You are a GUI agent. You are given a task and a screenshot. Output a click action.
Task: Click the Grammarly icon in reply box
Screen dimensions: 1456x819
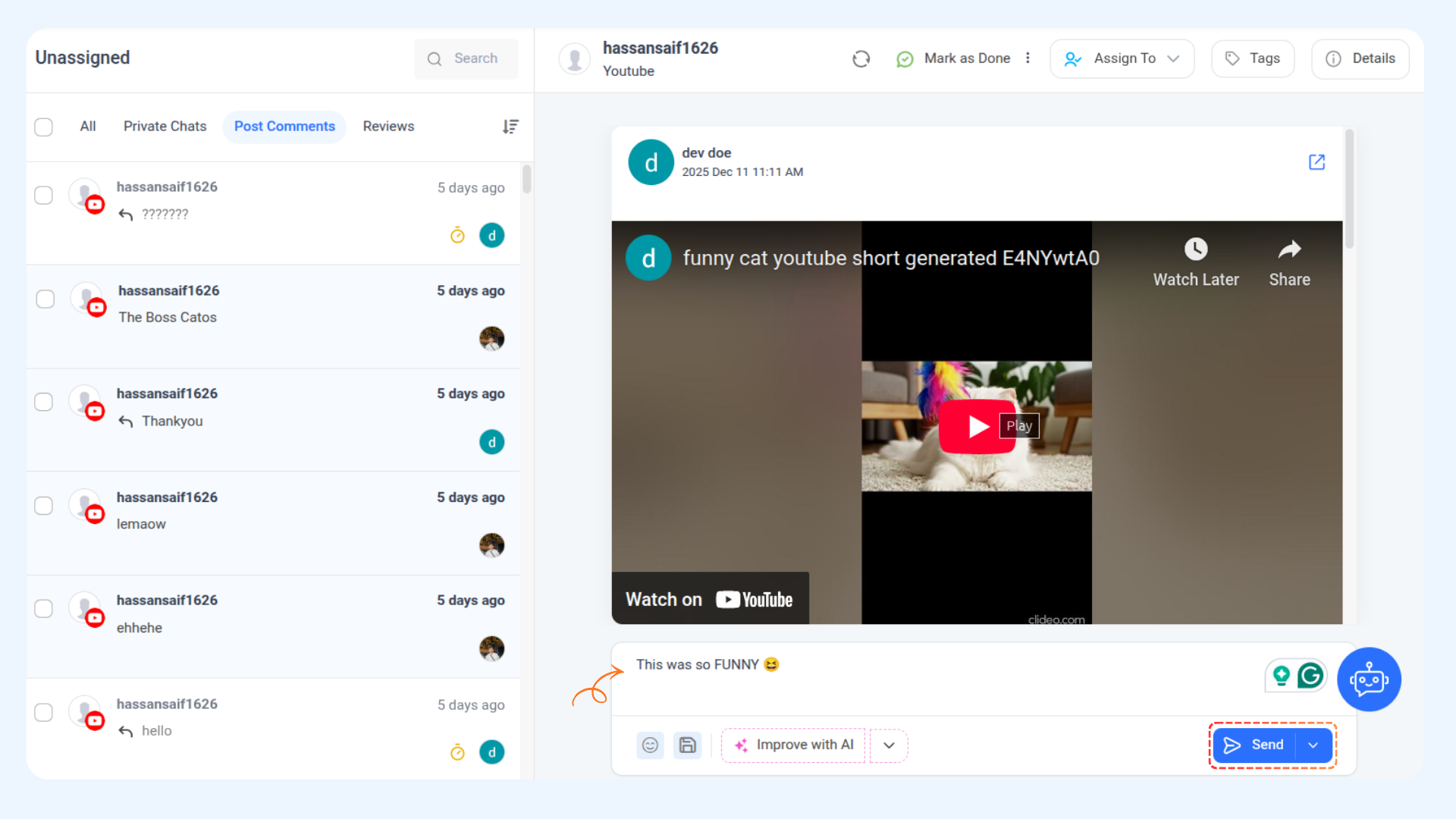point(1310,675)
